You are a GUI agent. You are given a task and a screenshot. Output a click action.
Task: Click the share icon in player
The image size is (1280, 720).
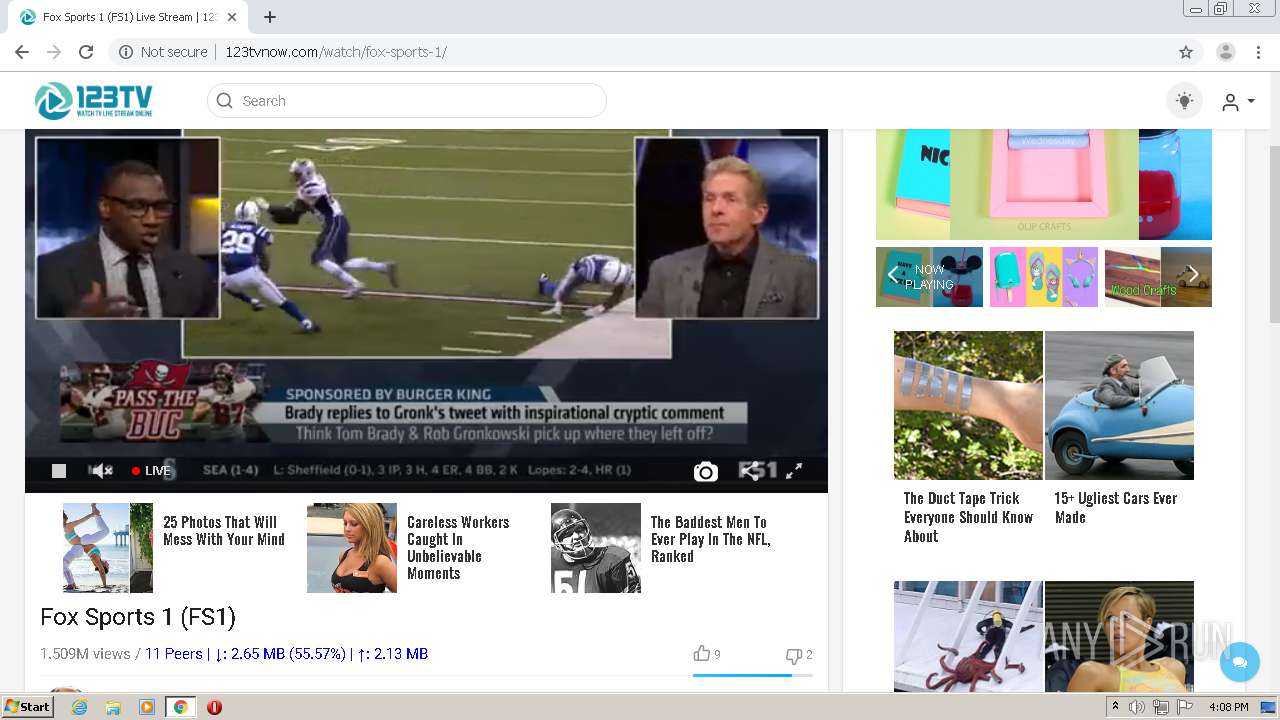tap(749, 471)
